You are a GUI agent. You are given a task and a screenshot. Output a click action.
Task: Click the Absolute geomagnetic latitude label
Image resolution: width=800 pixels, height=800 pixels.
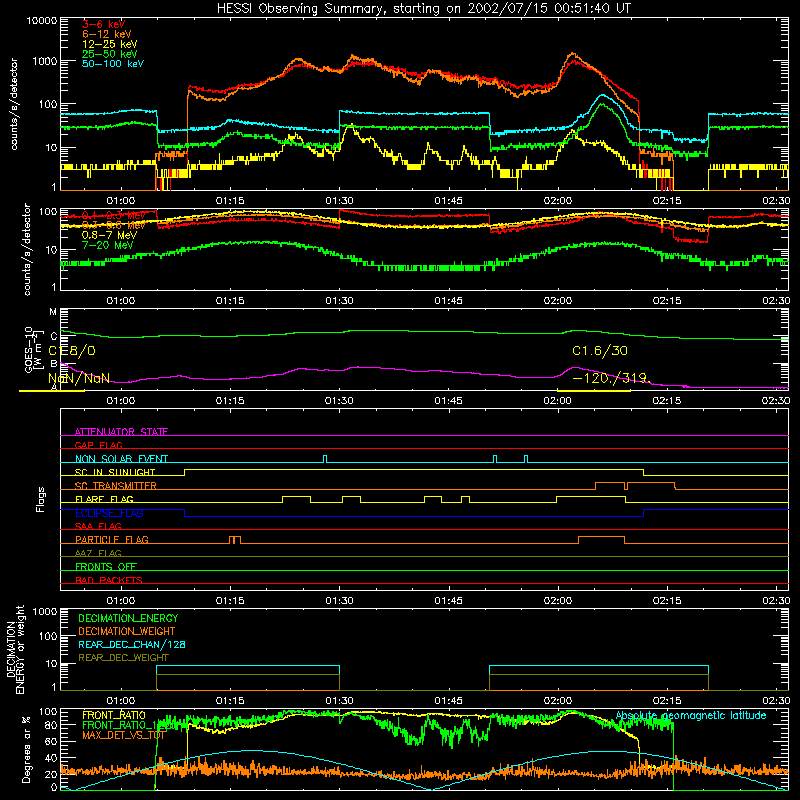coord(691,715)
